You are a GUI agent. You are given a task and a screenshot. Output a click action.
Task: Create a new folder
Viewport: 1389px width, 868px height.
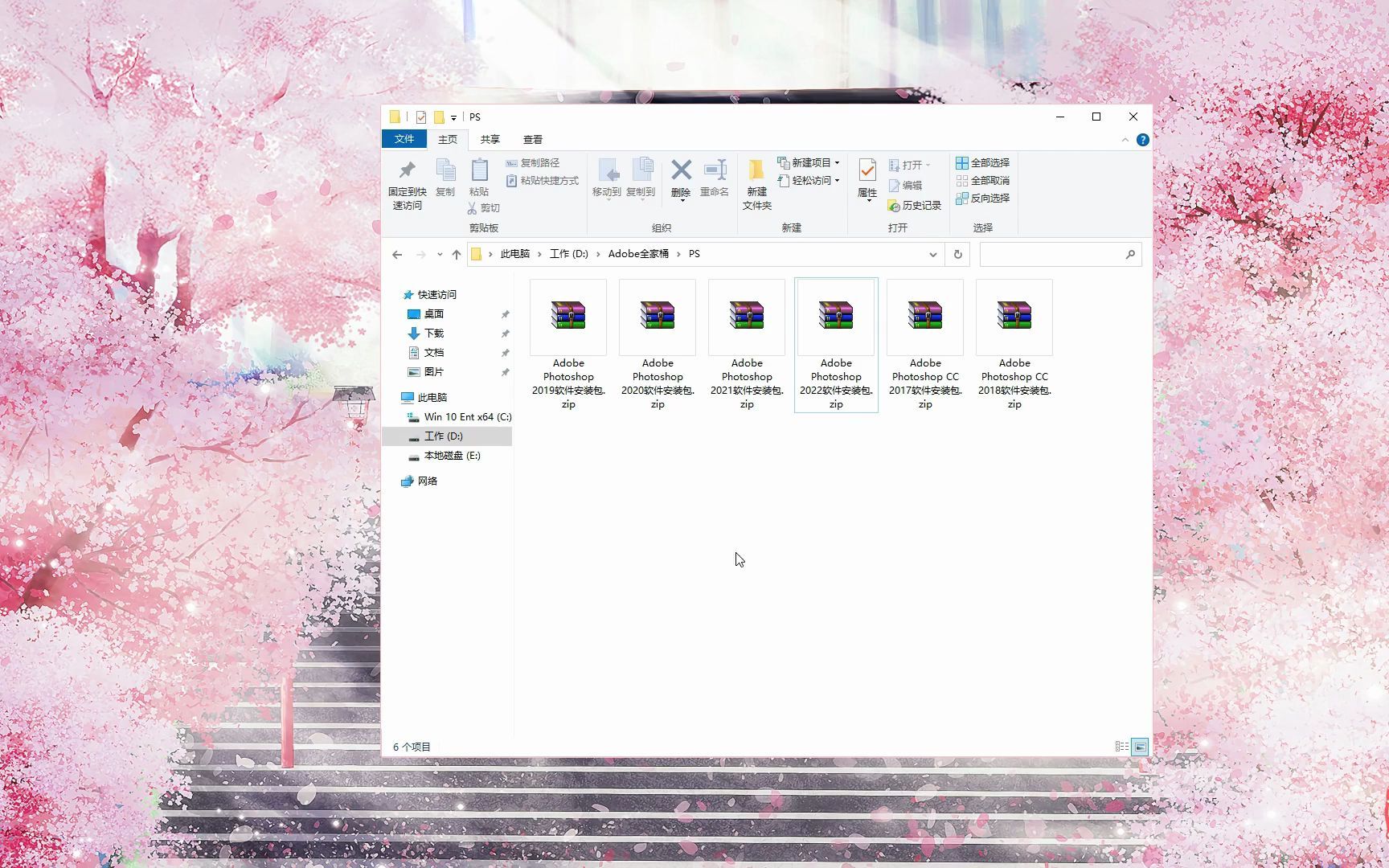click(755, 185)
